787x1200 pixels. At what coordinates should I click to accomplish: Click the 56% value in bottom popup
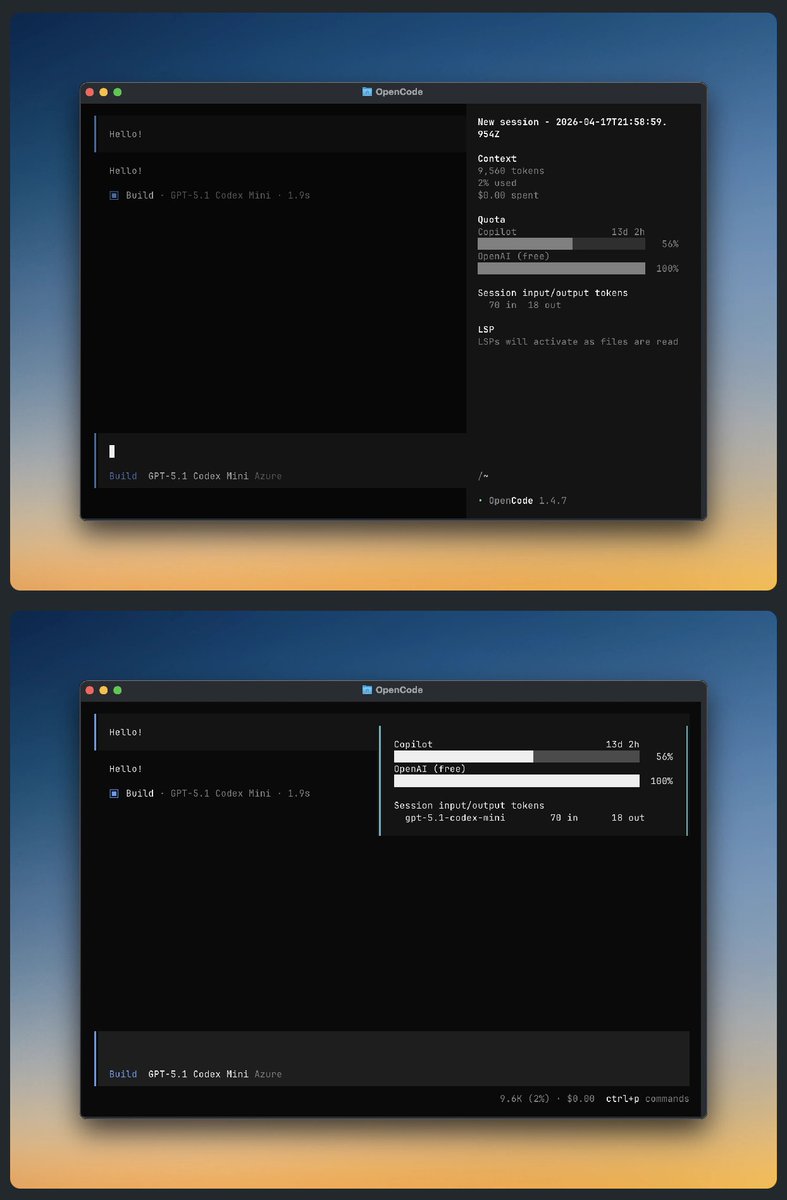pyautogui.click(x=664, y=757)
